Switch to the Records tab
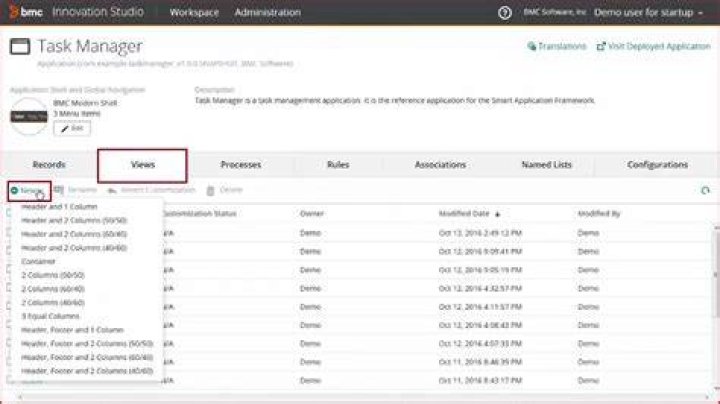720x404 pixels. (49, 164)
